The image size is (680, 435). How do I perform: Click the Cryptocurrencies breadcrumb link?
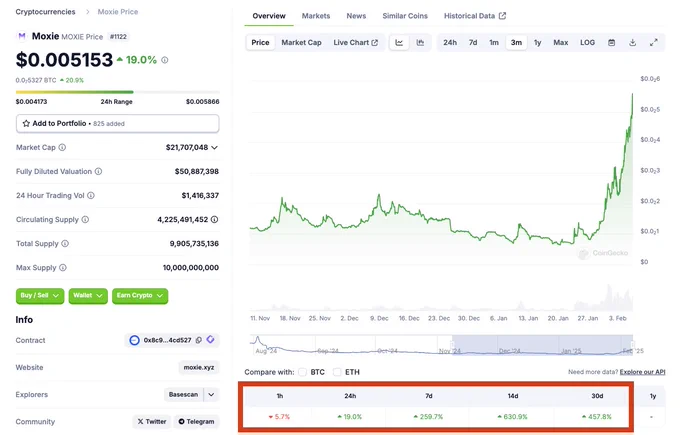tap(46, 12)
